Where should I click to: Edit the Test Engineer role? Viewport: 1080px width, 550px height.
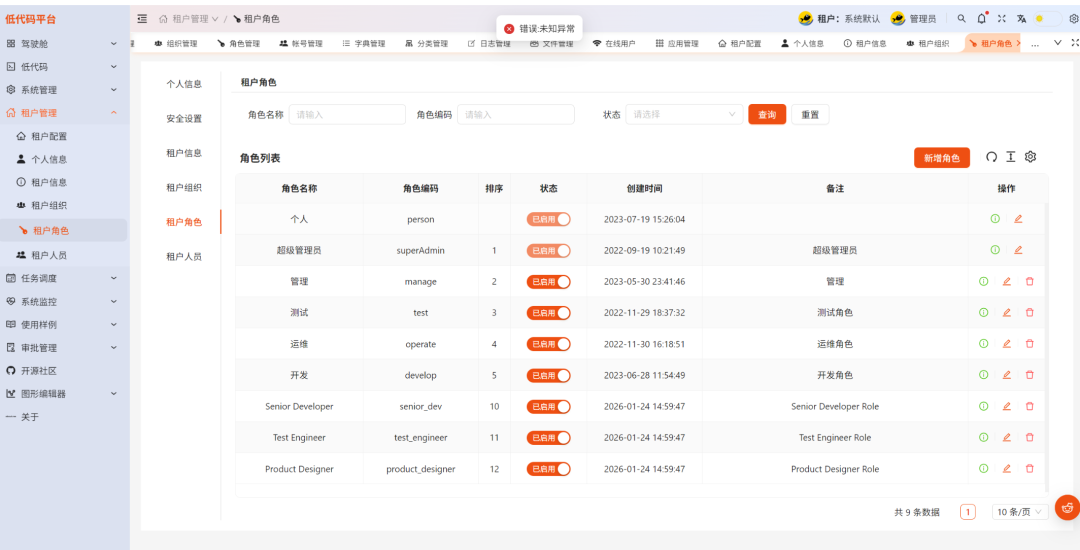click(1006, 437)
